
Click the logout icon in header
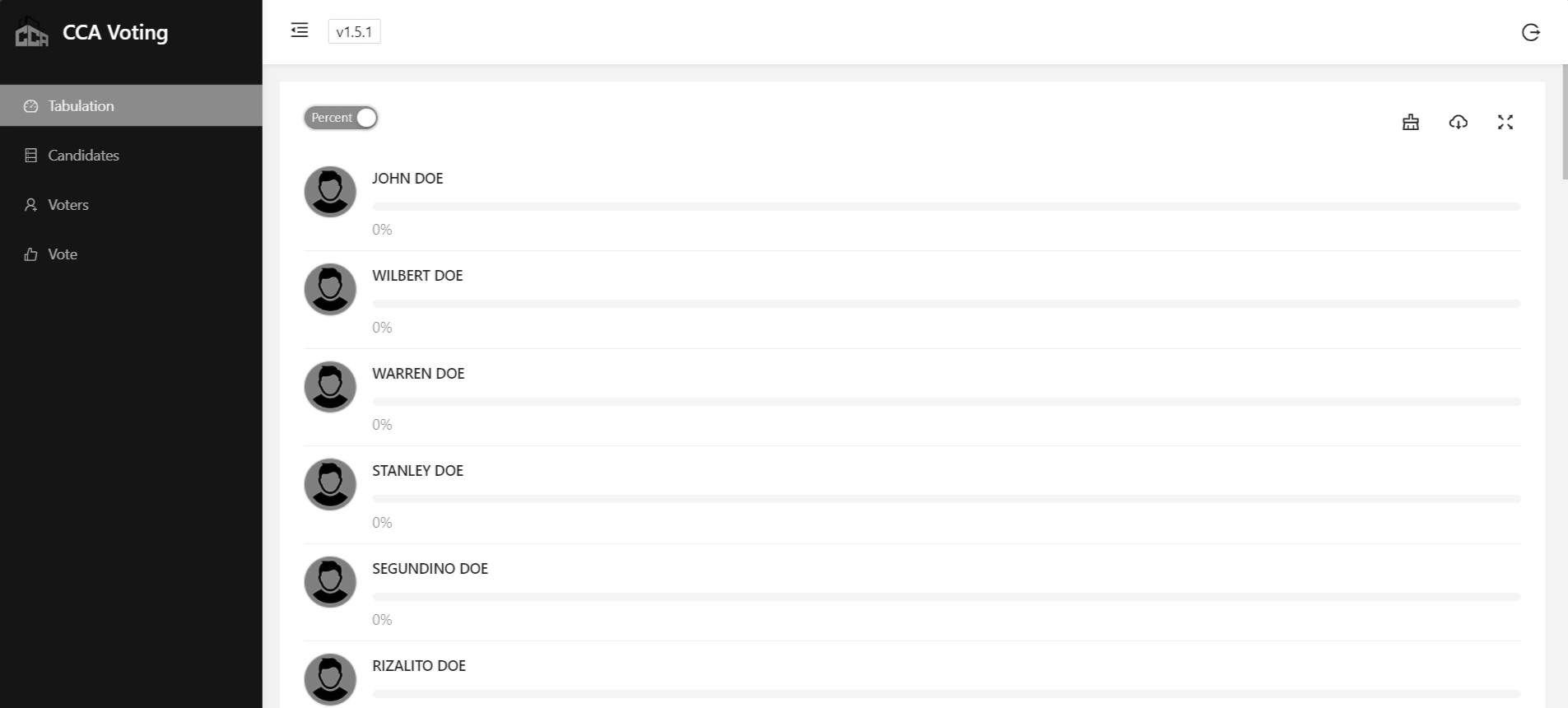1530,32
